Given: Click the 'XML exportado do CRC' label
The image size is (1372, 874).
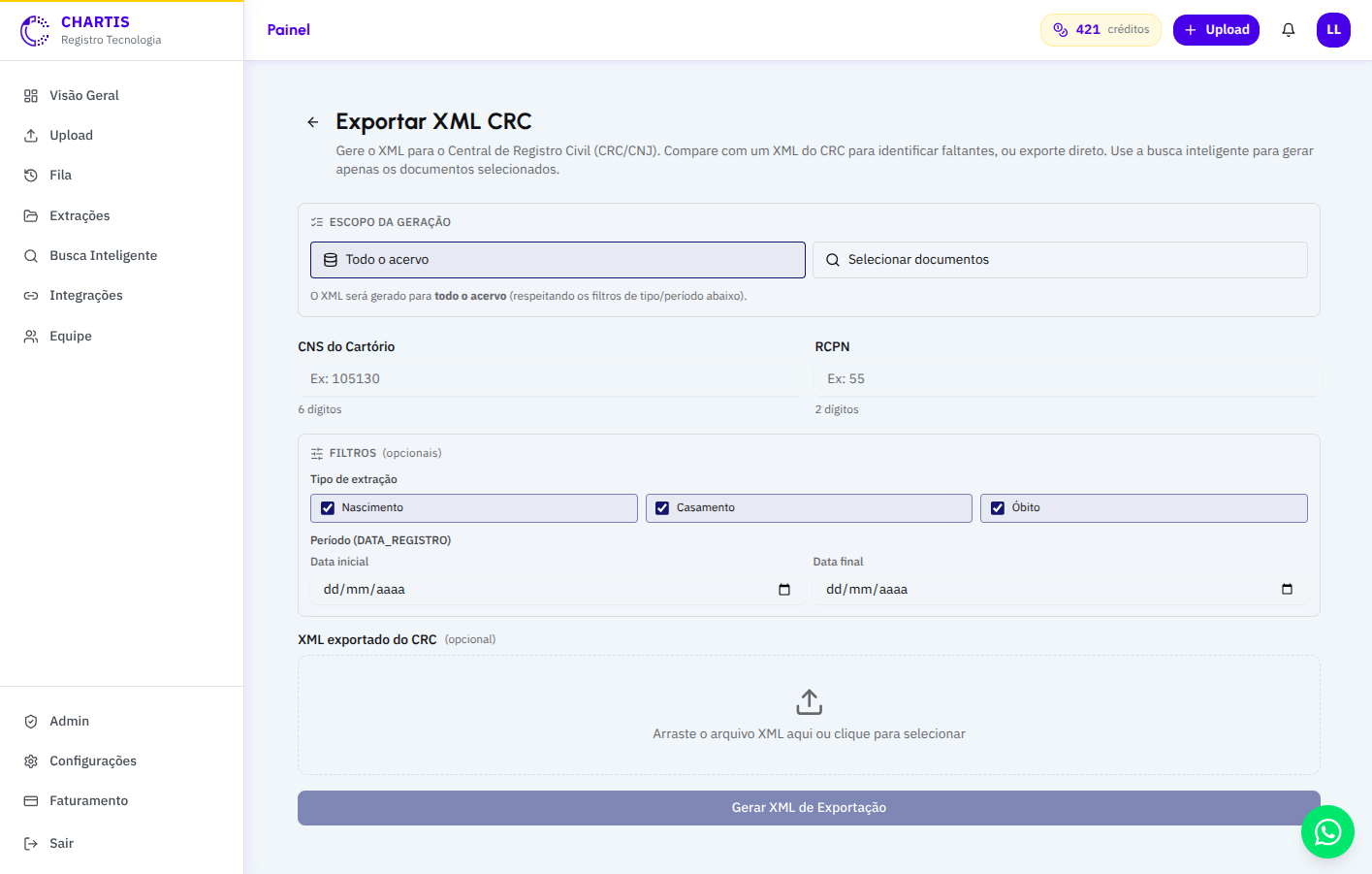Looking at the screenshot, I should (x=367, y=640).
